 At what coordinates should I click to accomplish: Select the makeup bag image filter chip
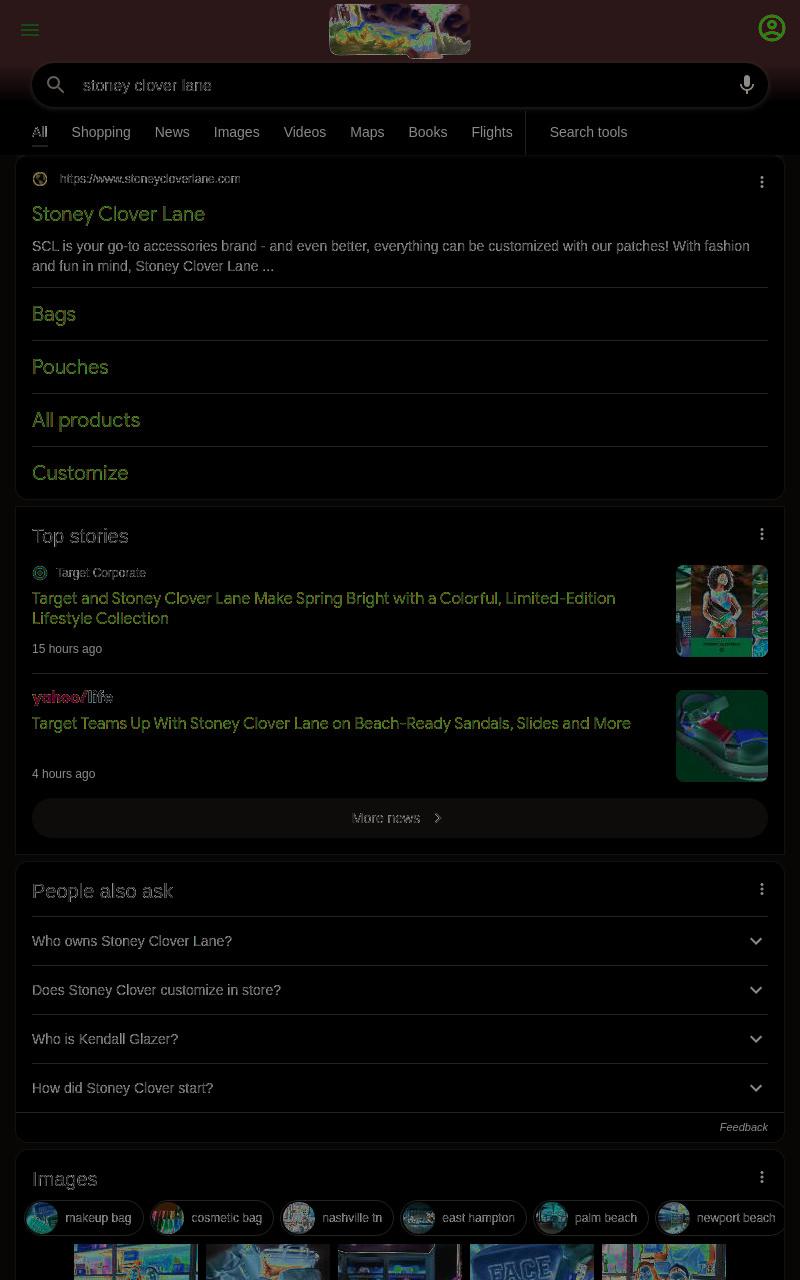click(84, 1218)
